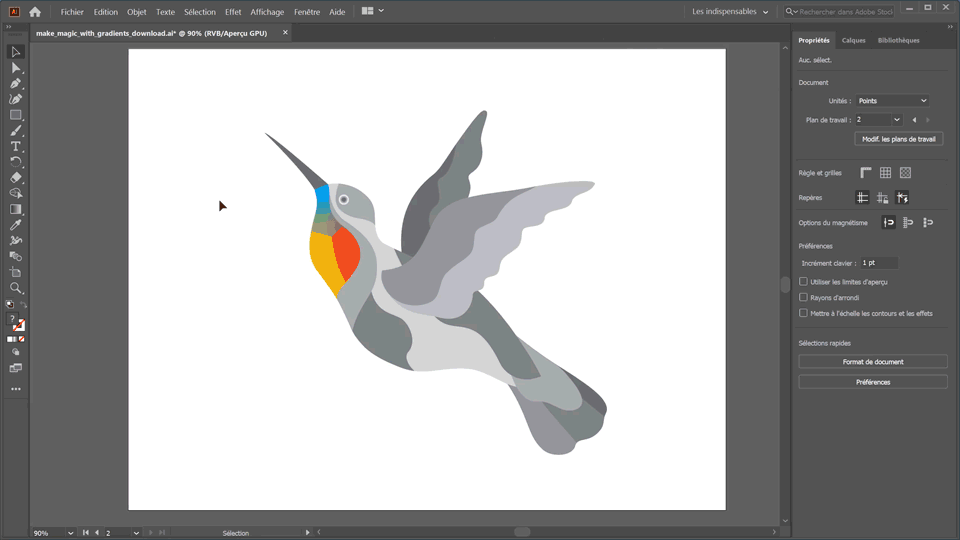Go to first artboard in status bar

coord(86,533)
